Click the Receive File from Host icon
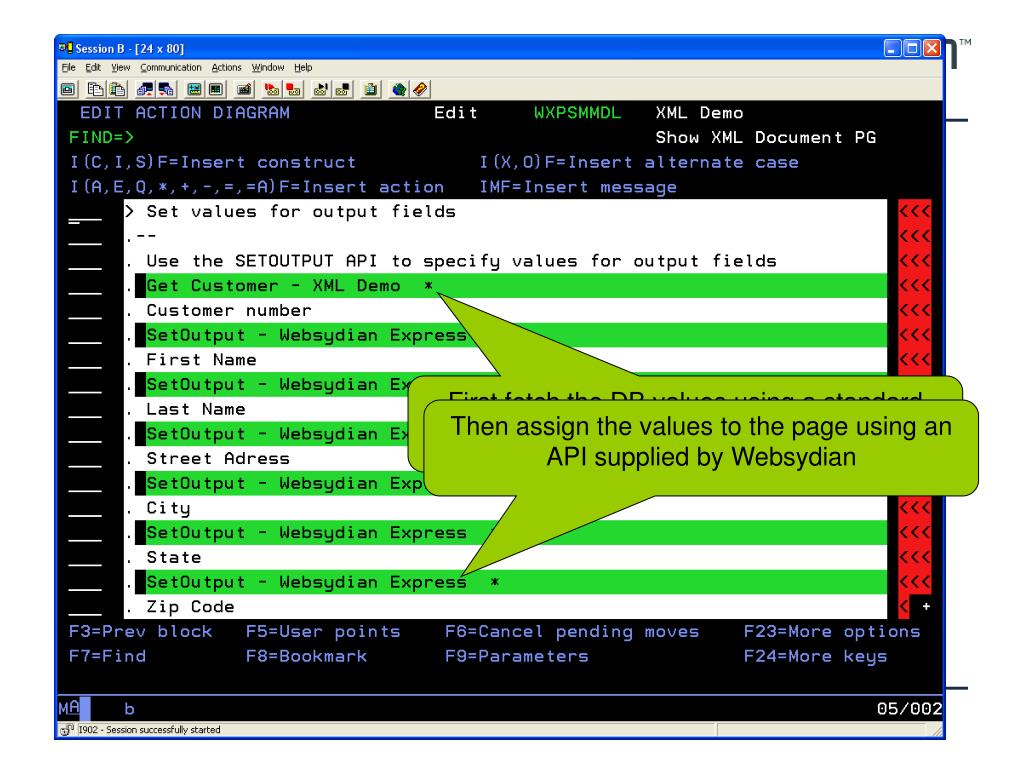 (167, 89)
